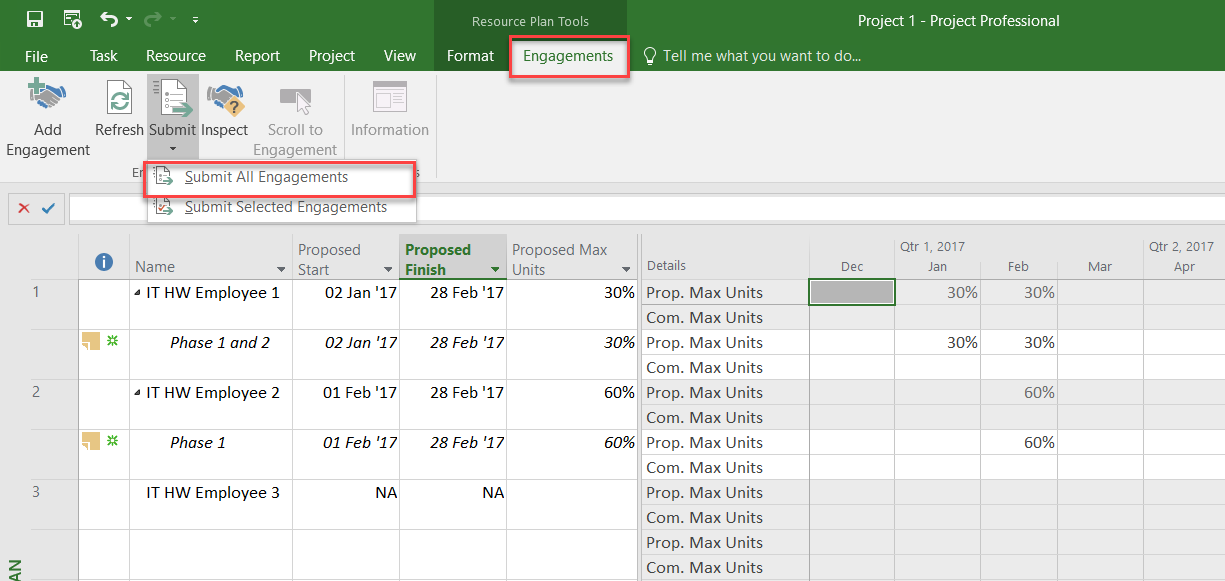Click the Save icon in quick access toolbar
Viewport: 1225px width, 581px height.
(x=35, y=19)
